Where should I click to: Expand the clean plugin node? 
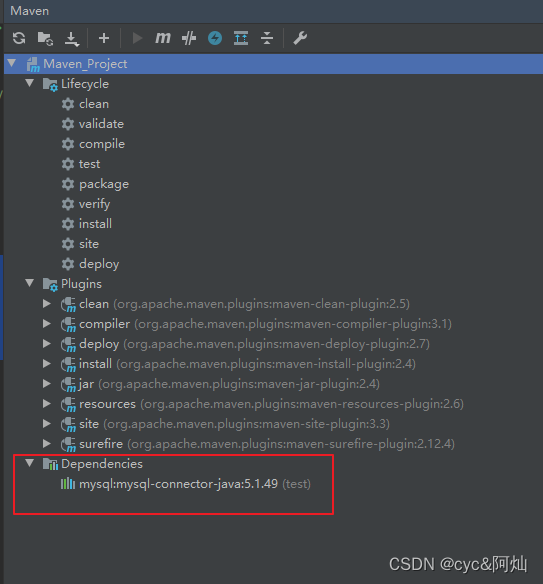(x=47, y=304)
